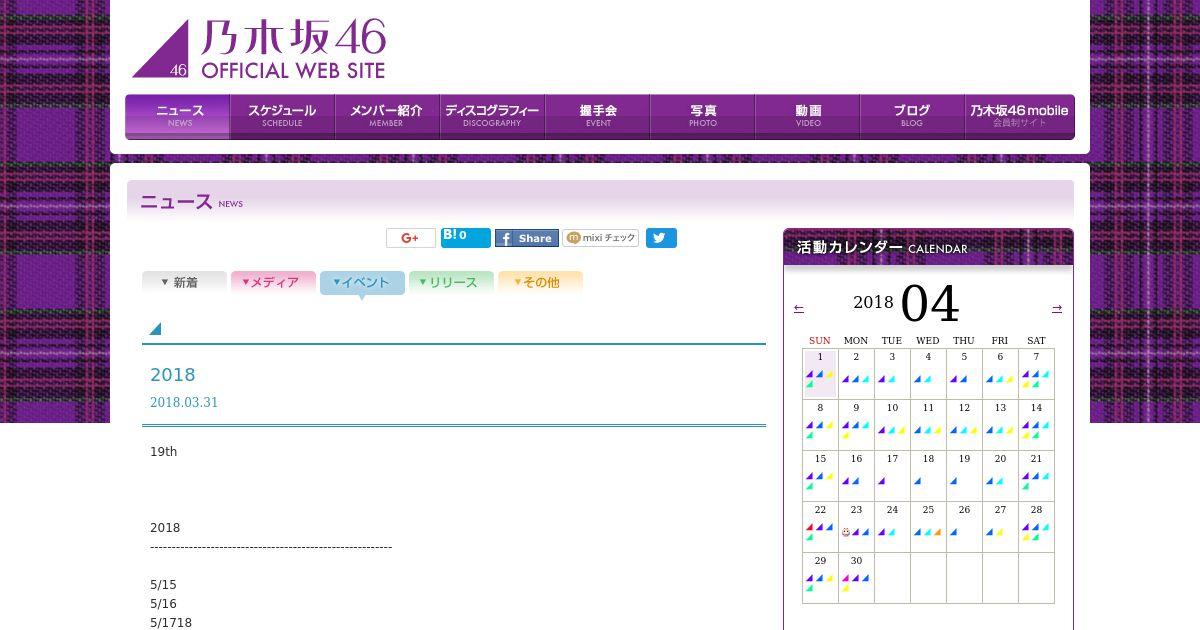This screenshot has width=1200, height=630.
Task: Open the ニュース NEWS navigation tab
Action: [178, 116]
